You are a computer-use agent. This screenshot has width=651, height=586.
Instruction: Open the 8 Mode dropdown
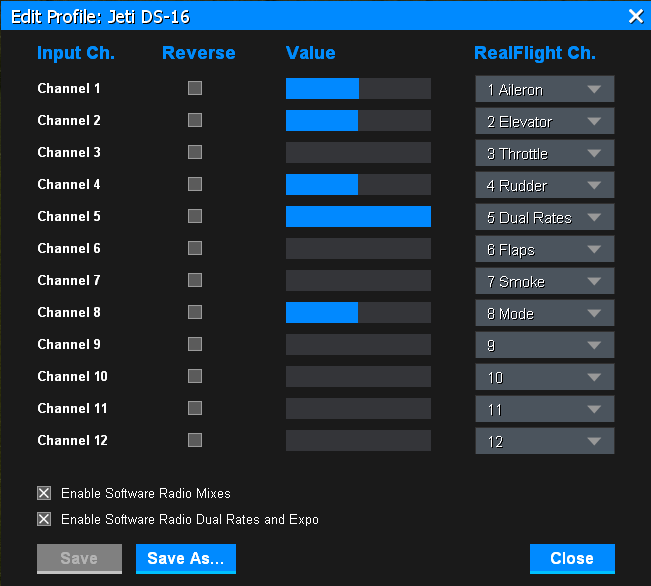coord(545,313)
